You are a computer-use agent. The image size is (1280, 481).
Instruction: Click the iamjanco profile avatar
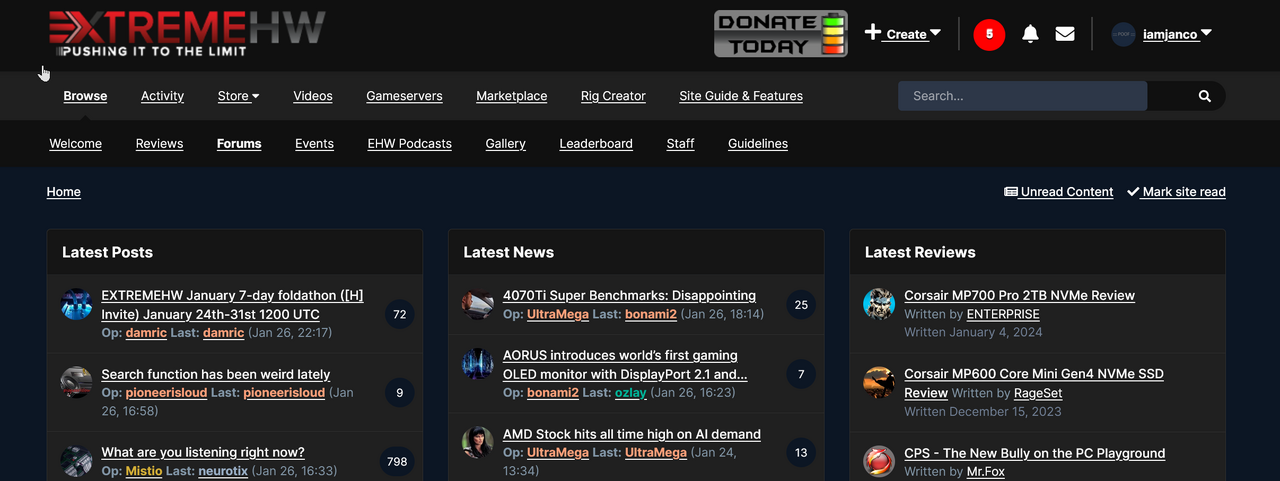click(x=1124, y=34)
